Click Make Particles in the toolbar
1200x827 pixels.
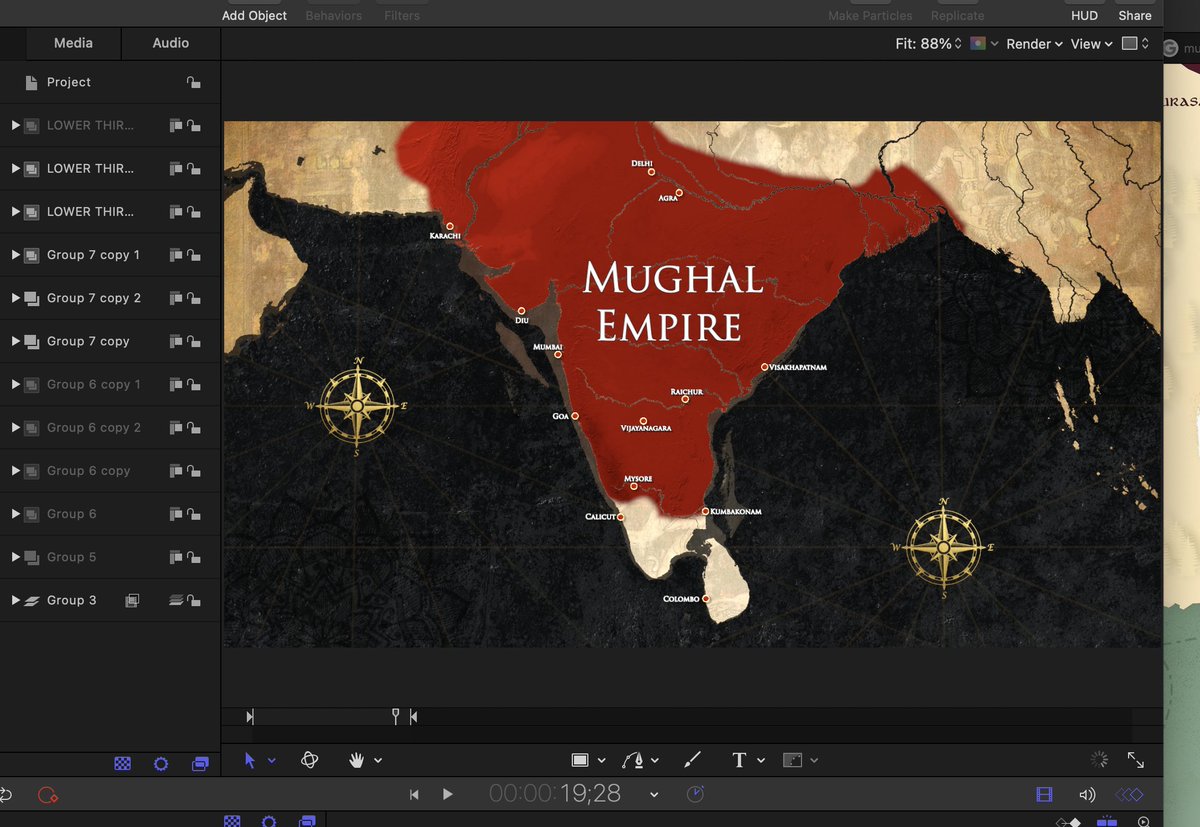(870, 15)
